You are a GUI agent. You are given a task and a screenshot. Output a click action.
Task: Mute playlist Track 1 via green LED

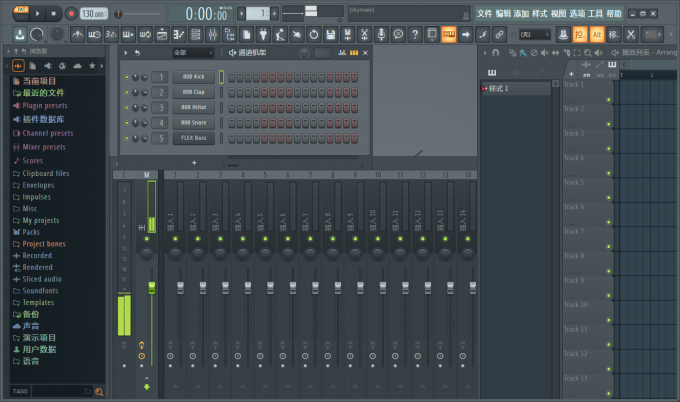tap(608, 100)
